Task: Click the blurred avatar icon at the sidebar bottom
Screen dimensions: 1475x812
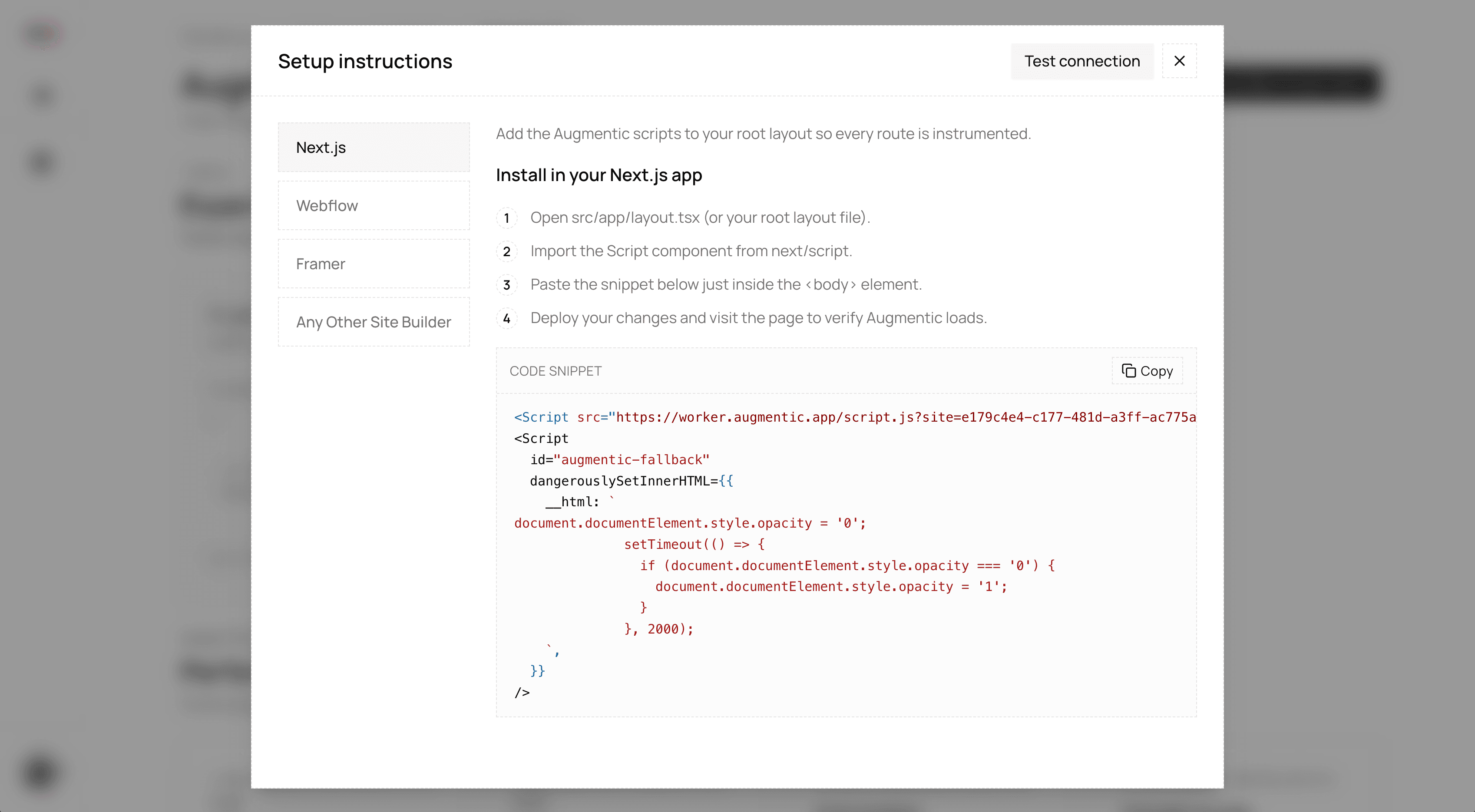Action: coord(40,772)
